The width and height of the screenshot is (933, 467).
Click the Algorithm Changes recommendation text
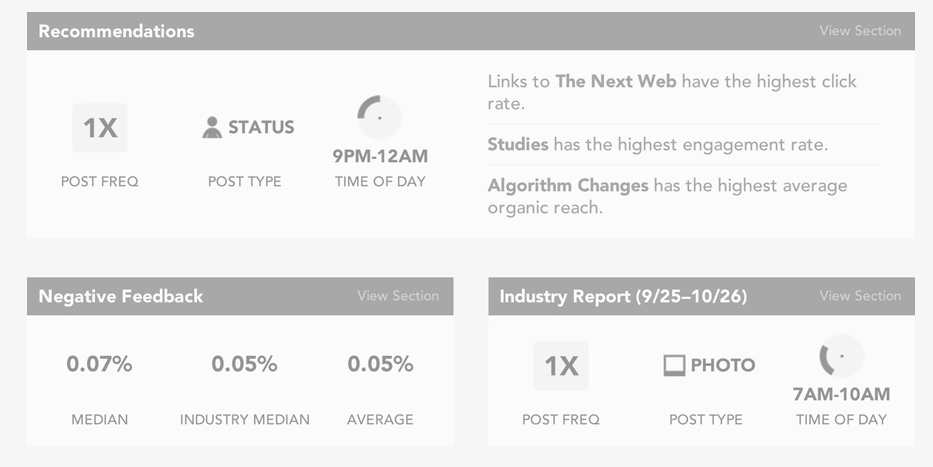pos(667,196)
